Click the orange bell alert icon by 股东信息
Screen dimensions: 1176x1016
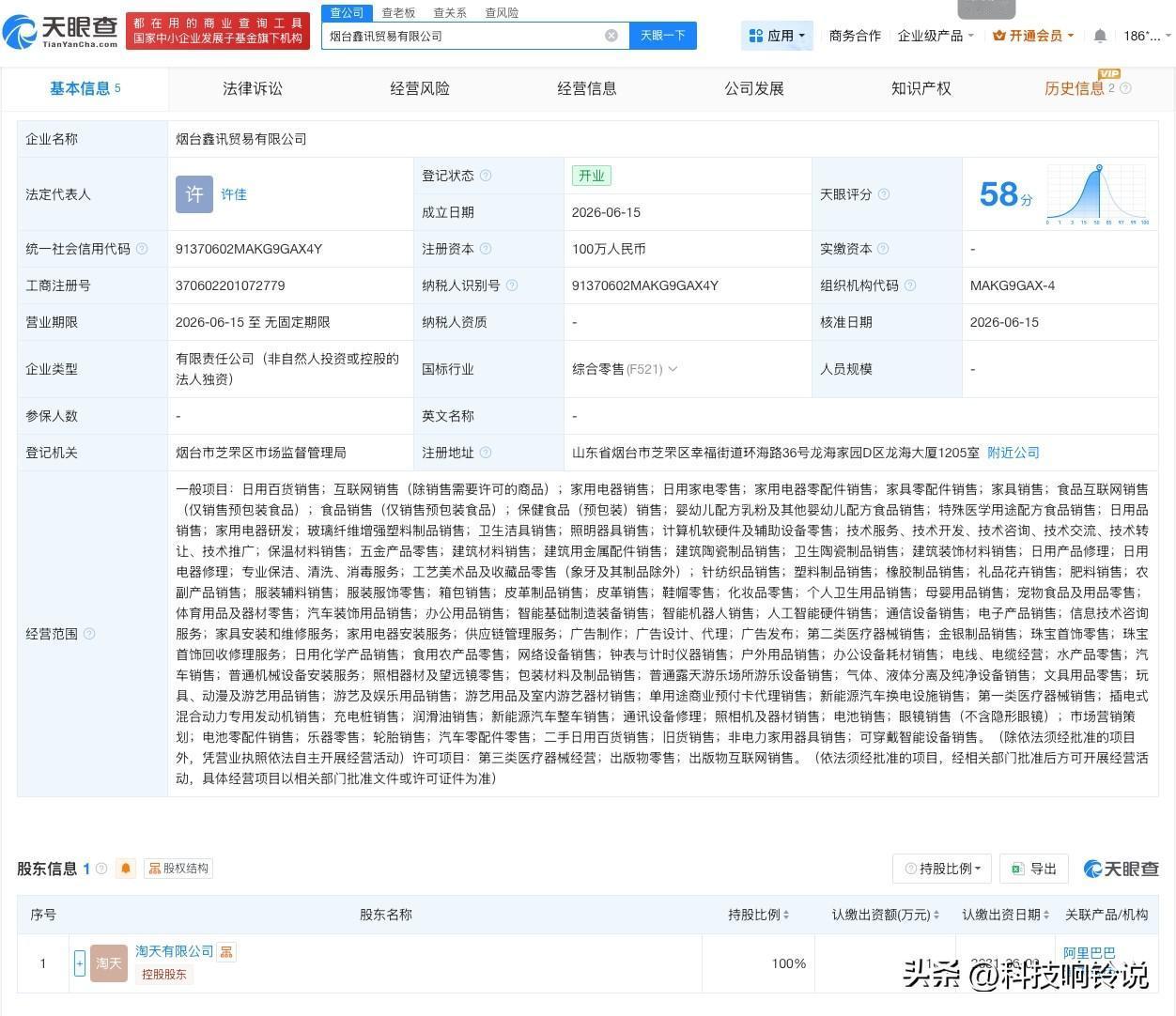coord(126,869)
